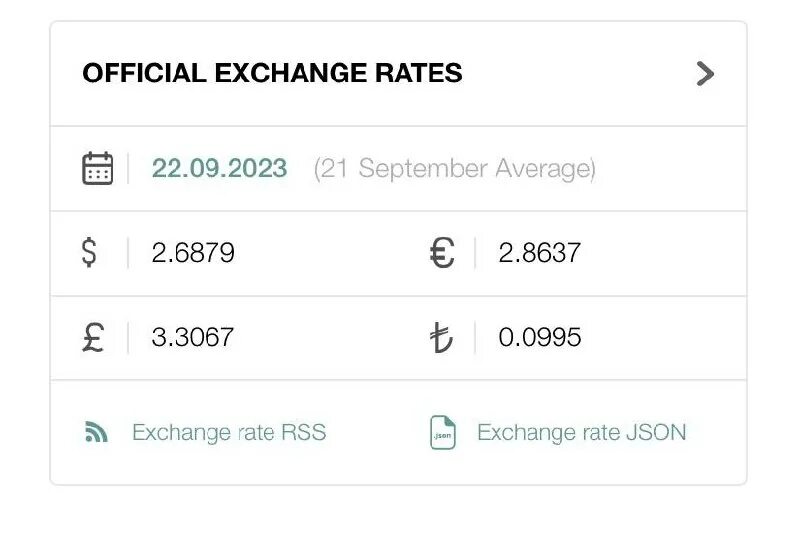Click the 3.3067 pound rate value
Viewport: 800px width, 538px height.
point(192,337)
